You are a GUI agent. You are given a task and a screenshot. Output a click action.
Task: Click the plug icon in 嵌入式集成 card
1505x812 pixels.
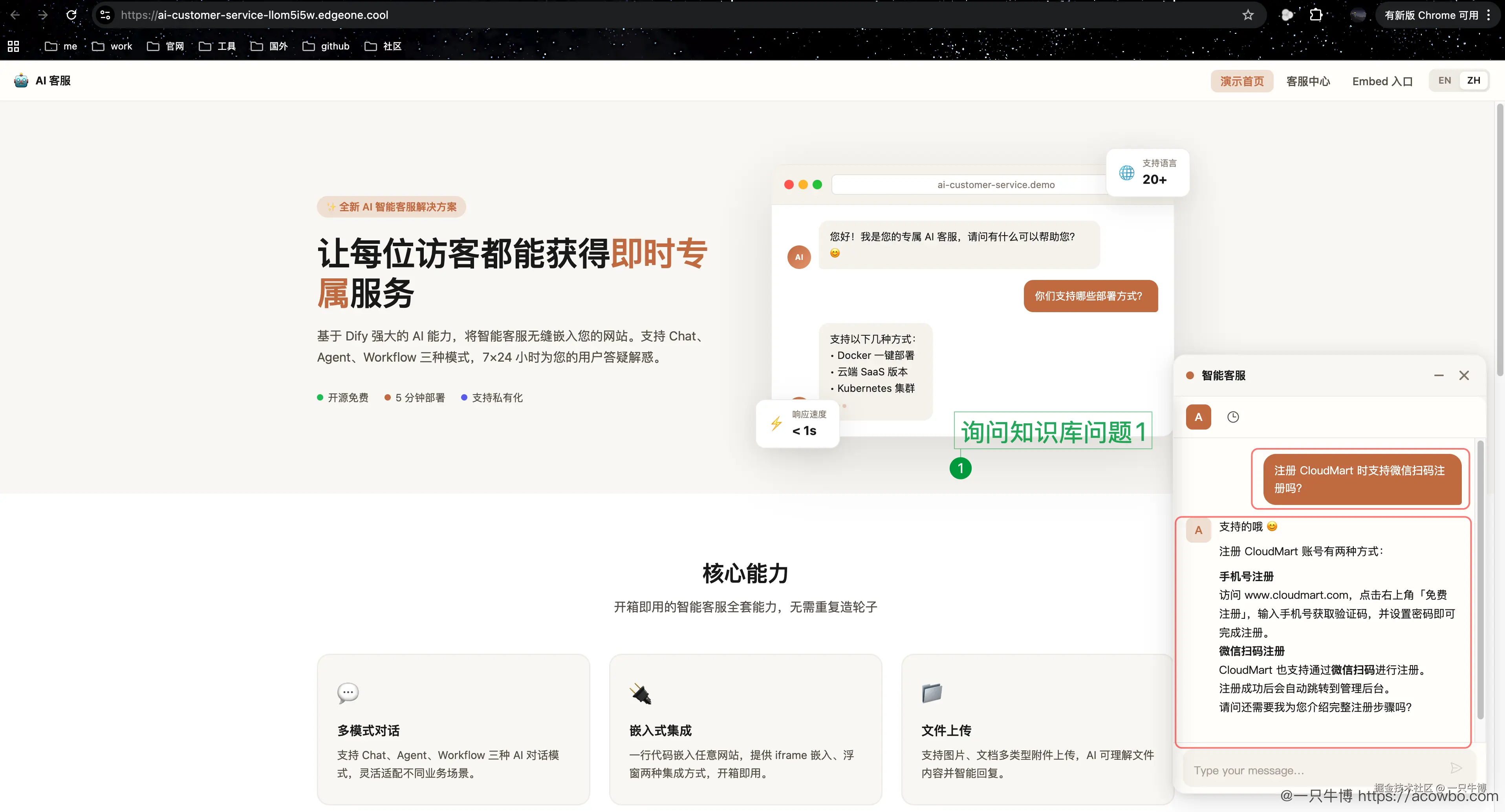(x=640, y=693)
